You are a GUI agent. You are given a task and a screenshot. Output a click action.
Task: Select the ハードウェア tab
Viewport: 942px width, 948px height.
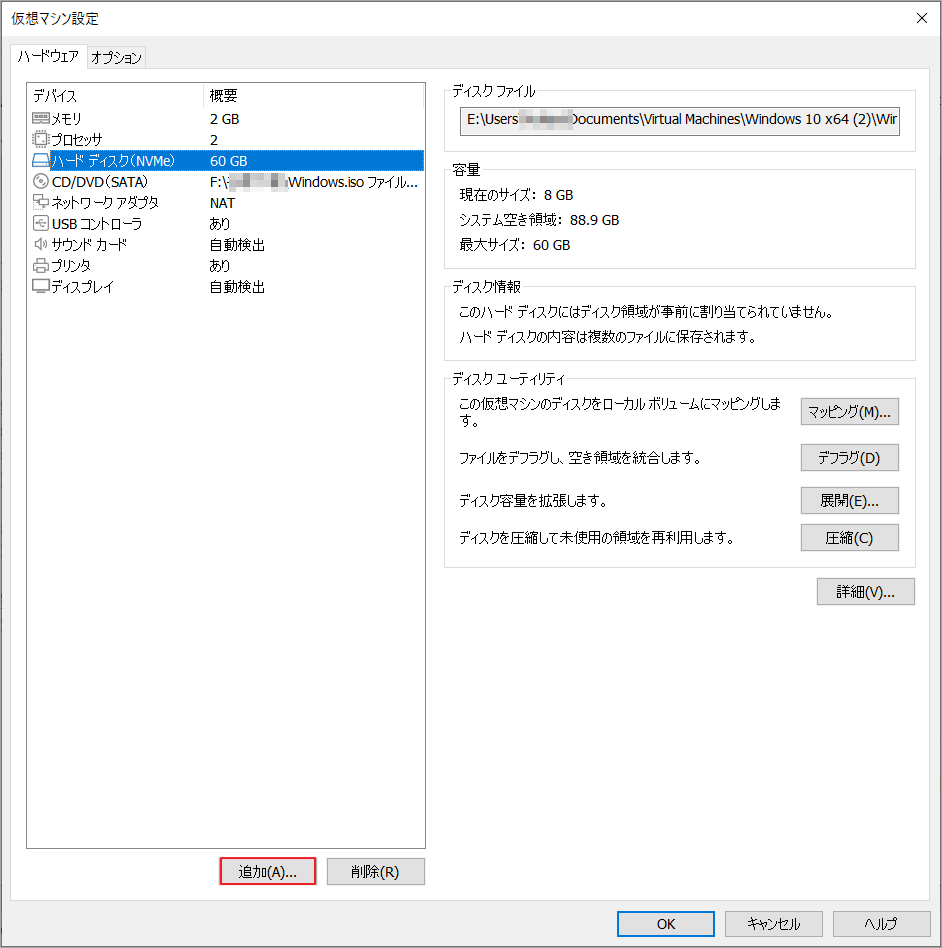tap(48, 57)
